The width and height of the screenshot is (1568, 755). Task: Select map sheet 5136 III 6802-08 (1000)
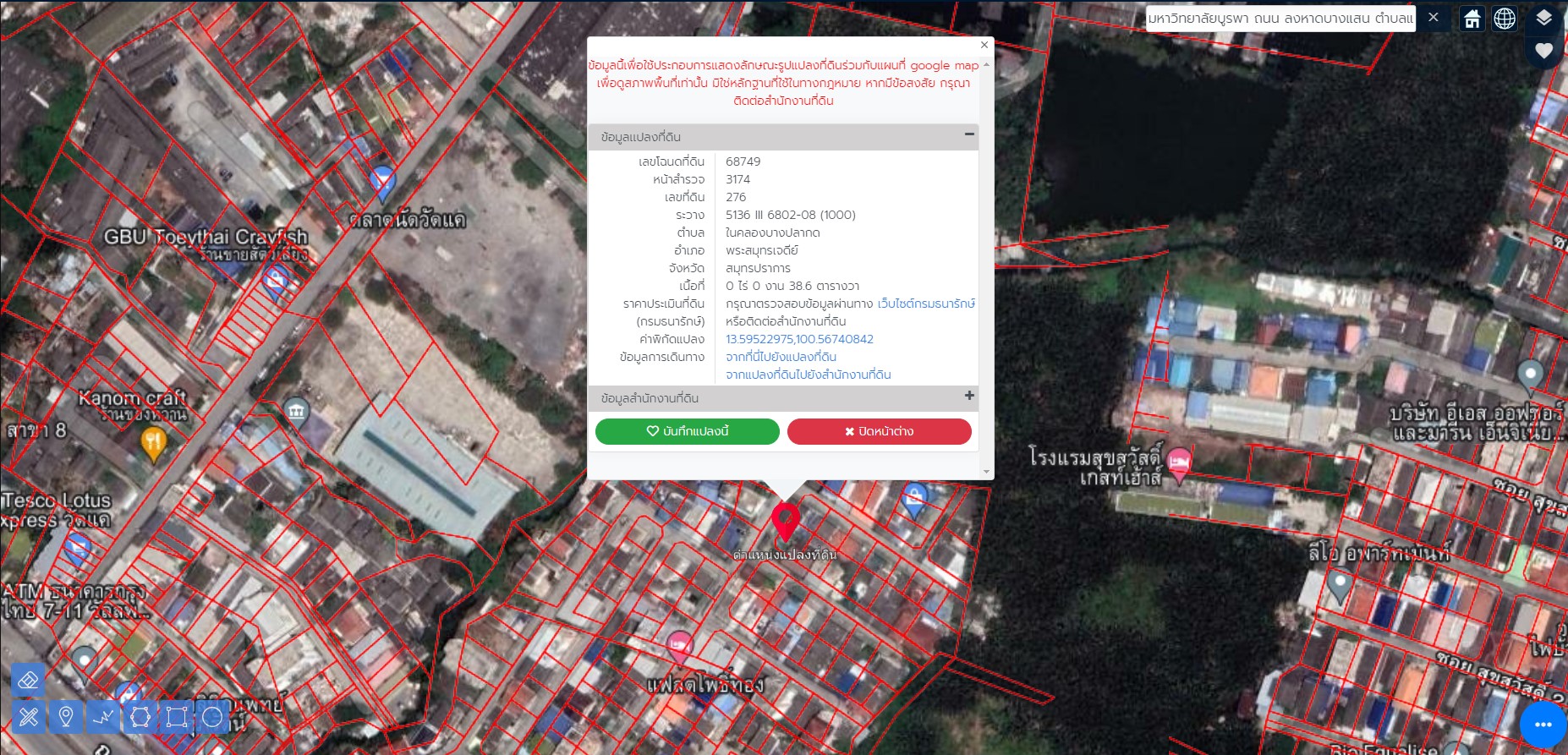pos(791,215)
